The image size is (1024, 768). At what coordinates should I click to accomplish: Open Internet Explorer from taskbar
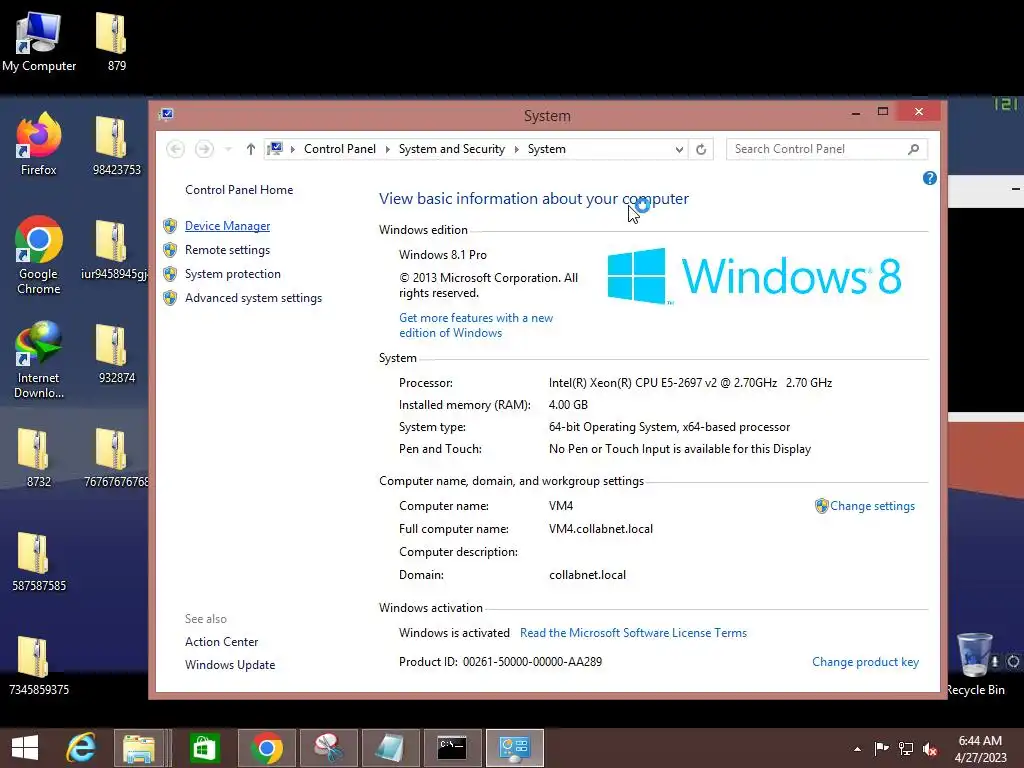(81, 748)
